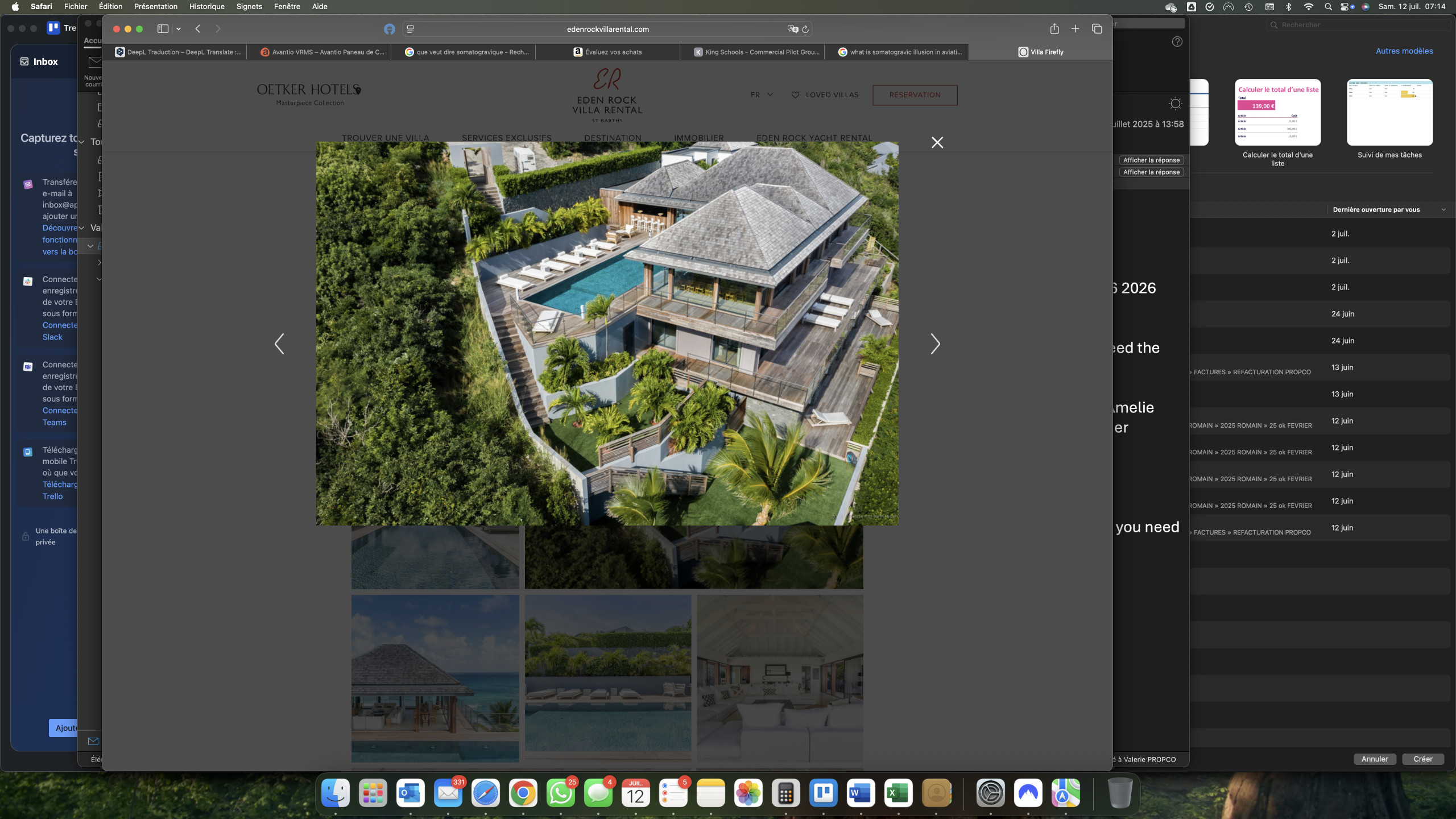This screenshot has height=819, width=1456.
Task: Open Microsoft Excel from the Dock
Action: tap(899, 793)
